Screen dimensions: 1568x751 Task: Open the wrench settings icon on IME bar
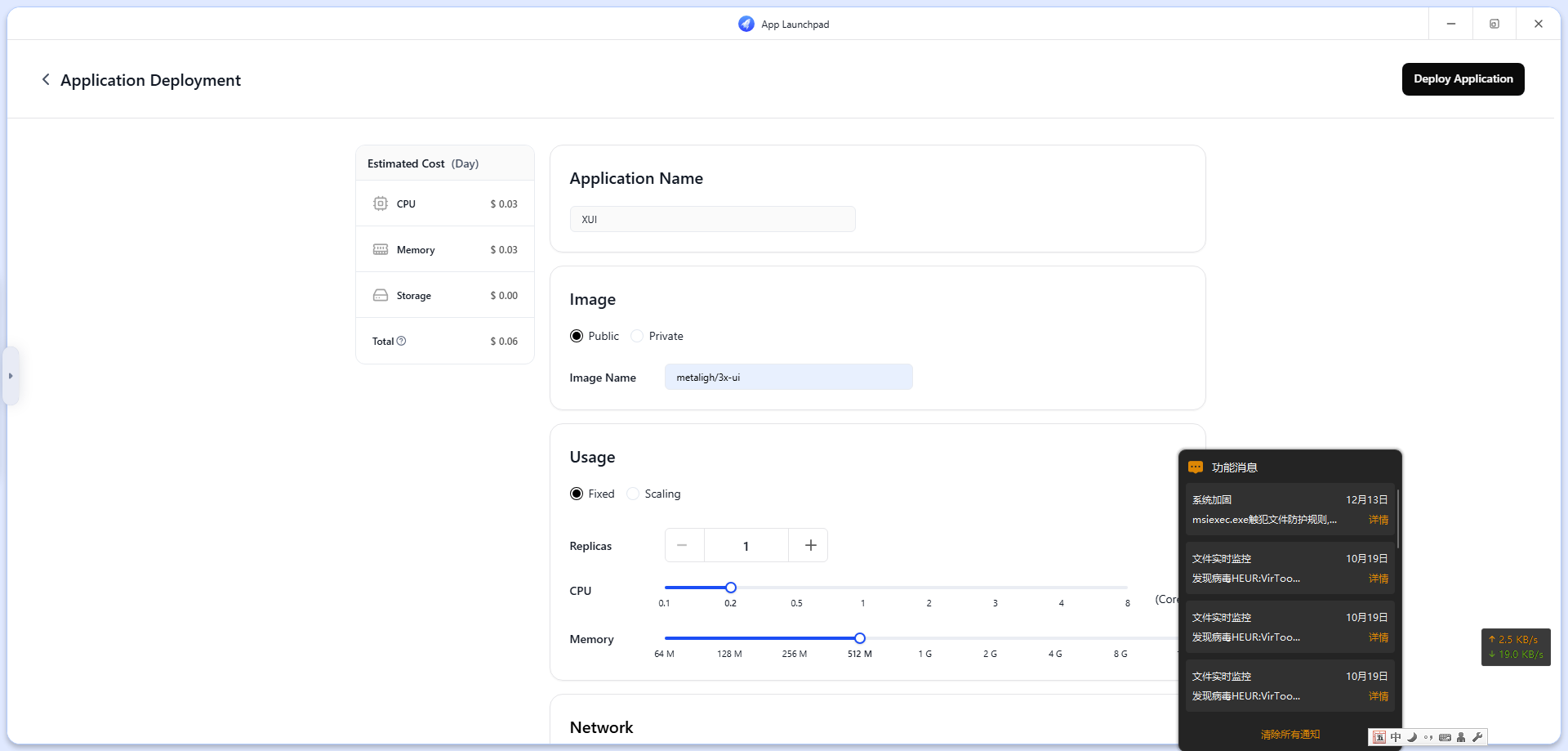point(1477,737)
